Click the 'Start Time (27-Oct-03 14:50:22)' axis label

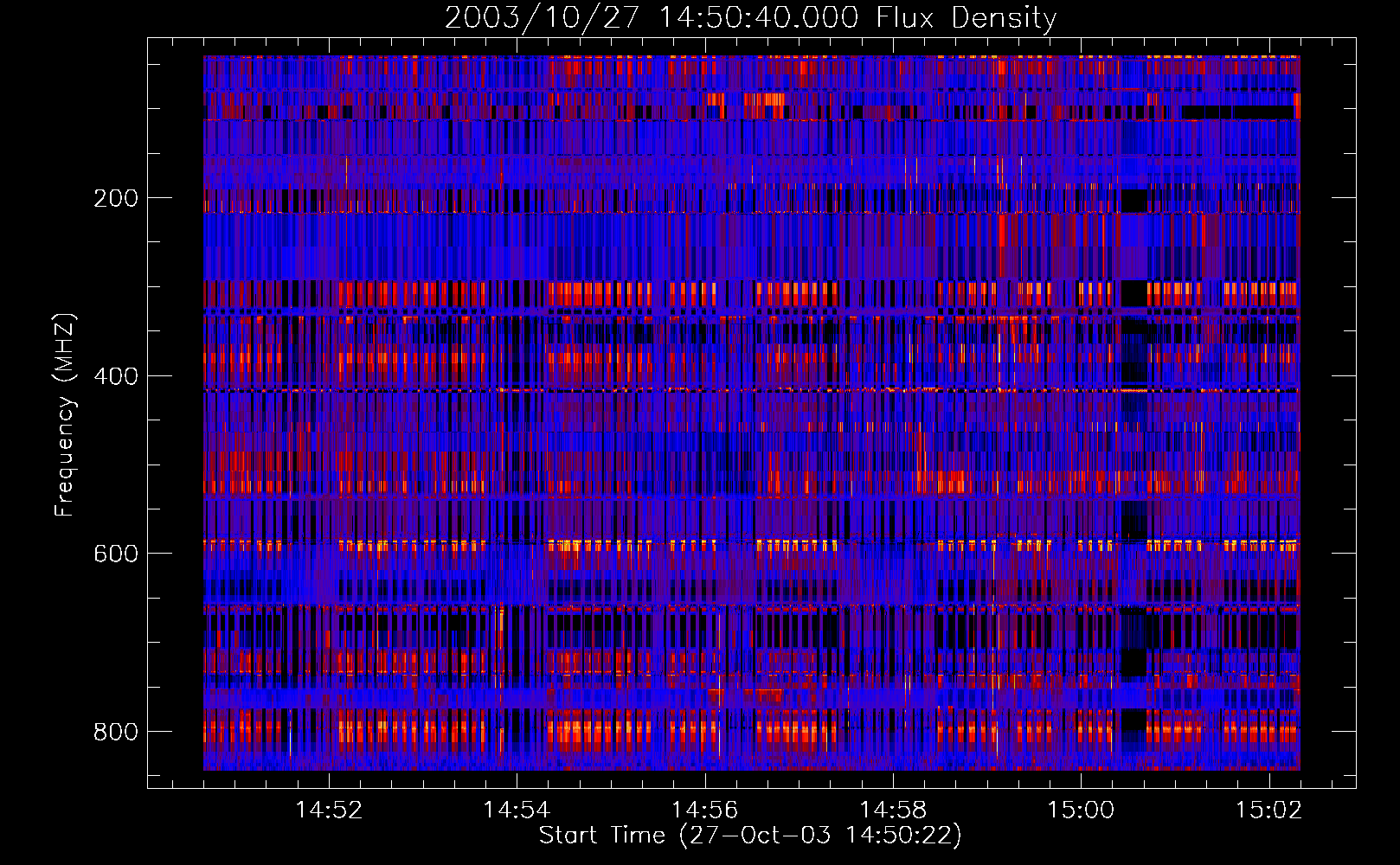(x=750, y=836)
